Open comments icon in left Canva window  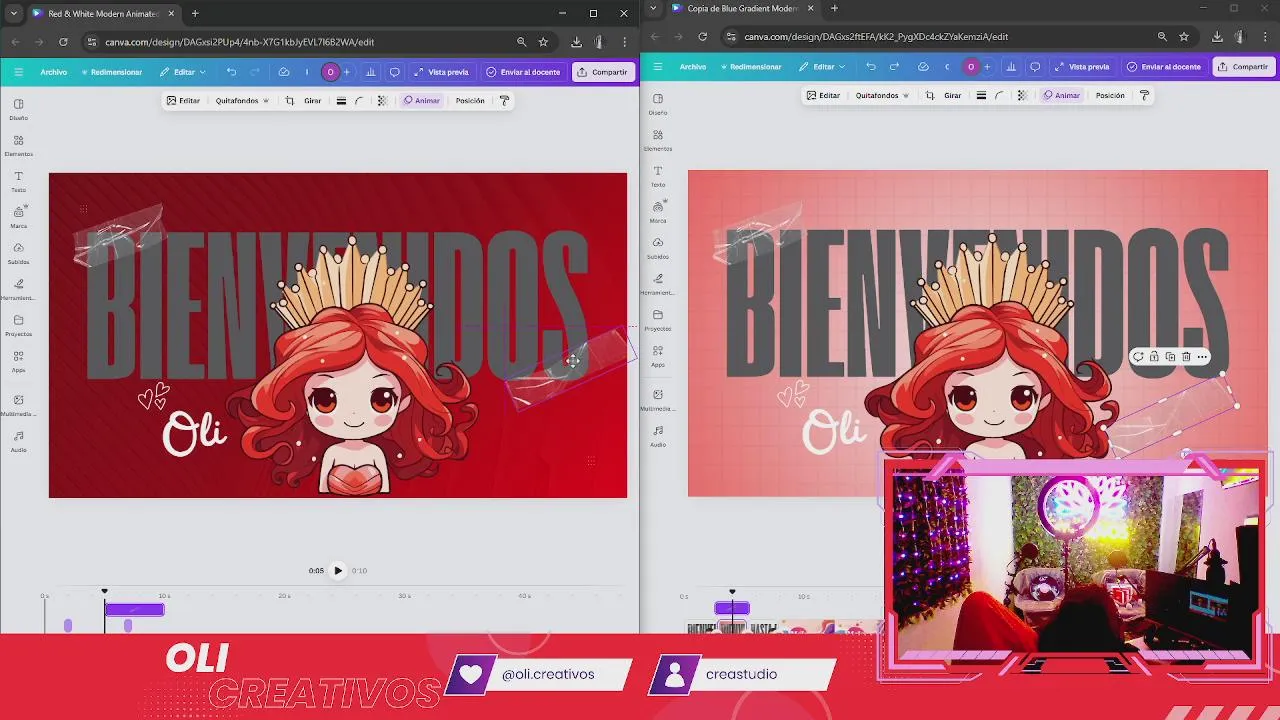pos(394,72)
